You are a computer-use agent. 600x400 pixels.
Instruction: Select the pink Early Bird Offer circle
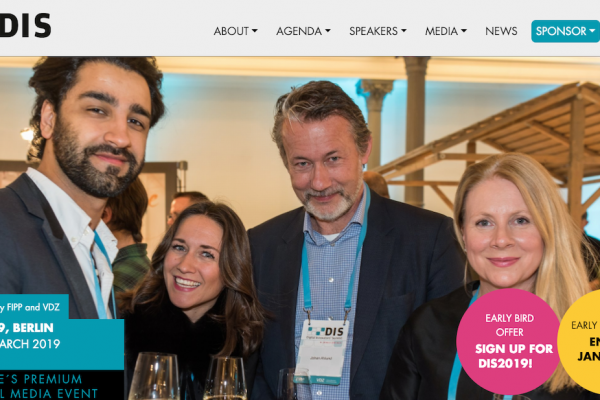point(508,341)
